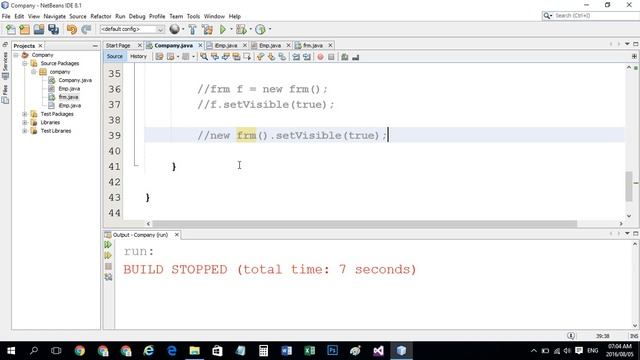Click the Debug Project icon
This screenshot has height=360, width=640.
pyautogui.click(x=241, y=29)
